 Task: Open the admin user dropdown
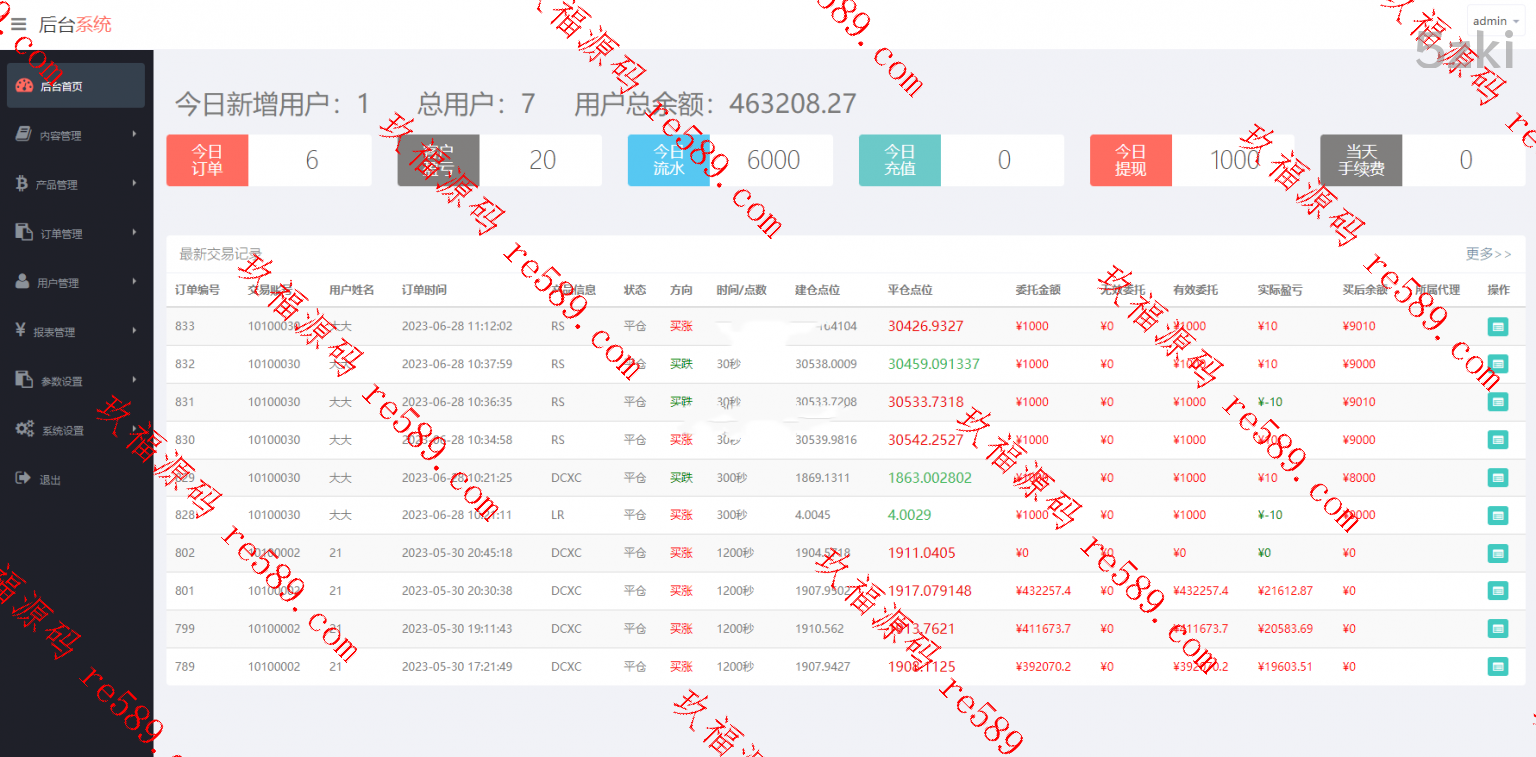1495,21
